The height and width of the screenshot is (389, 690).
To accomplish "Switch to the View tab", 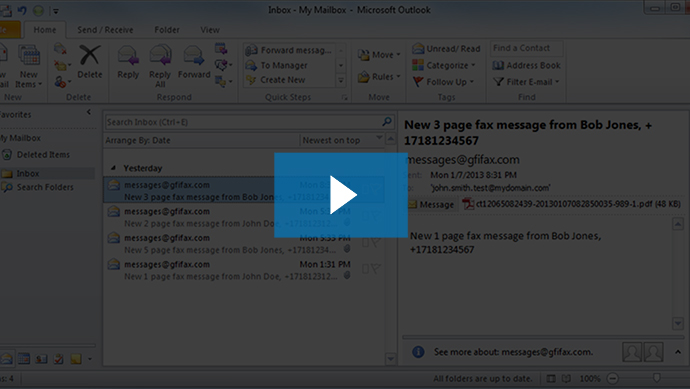I will click(x=210, y=30).
